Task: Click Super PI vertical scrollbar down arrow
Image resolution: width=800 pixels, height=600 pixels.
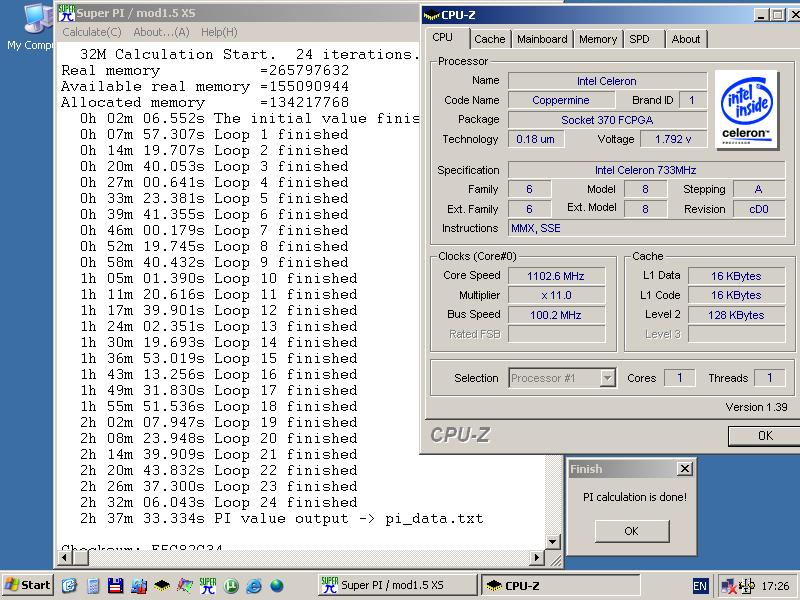Action: (552, 541)
